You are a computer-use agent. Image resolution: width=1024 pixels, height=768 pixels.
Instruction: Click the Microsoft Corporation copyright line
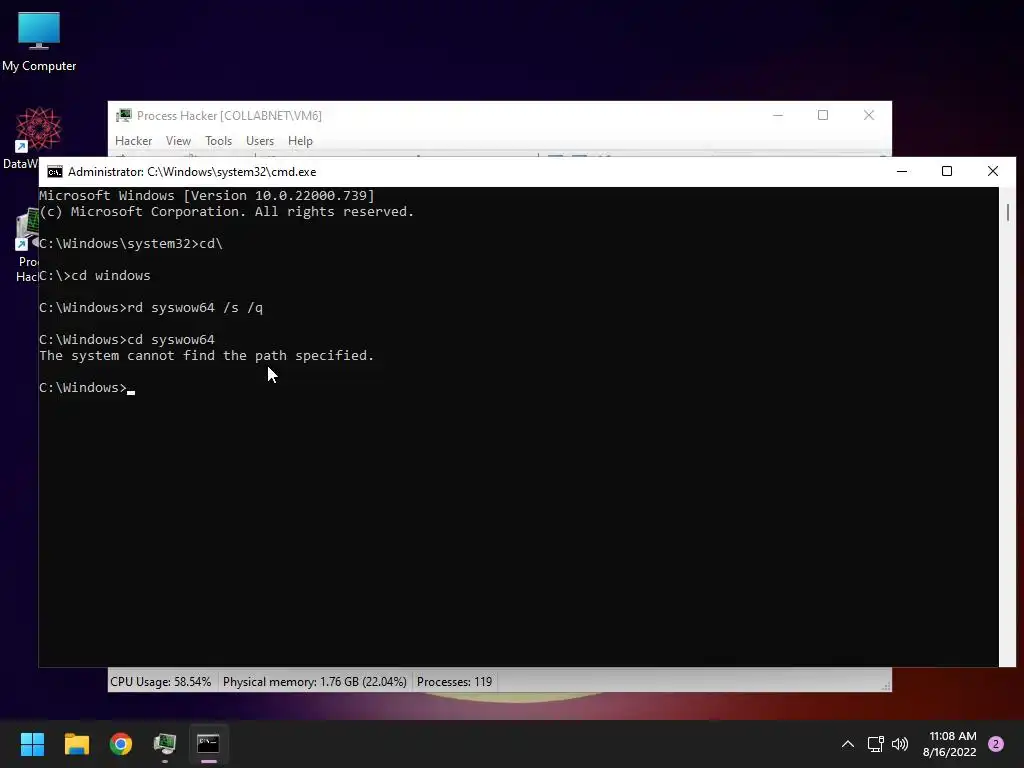227,212
